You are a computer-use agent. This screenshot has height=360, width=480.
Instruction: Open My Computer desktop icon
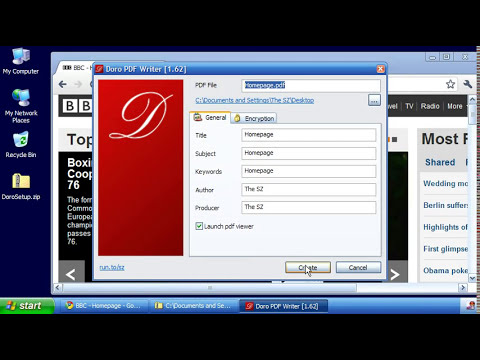click(x=21, y=62)
